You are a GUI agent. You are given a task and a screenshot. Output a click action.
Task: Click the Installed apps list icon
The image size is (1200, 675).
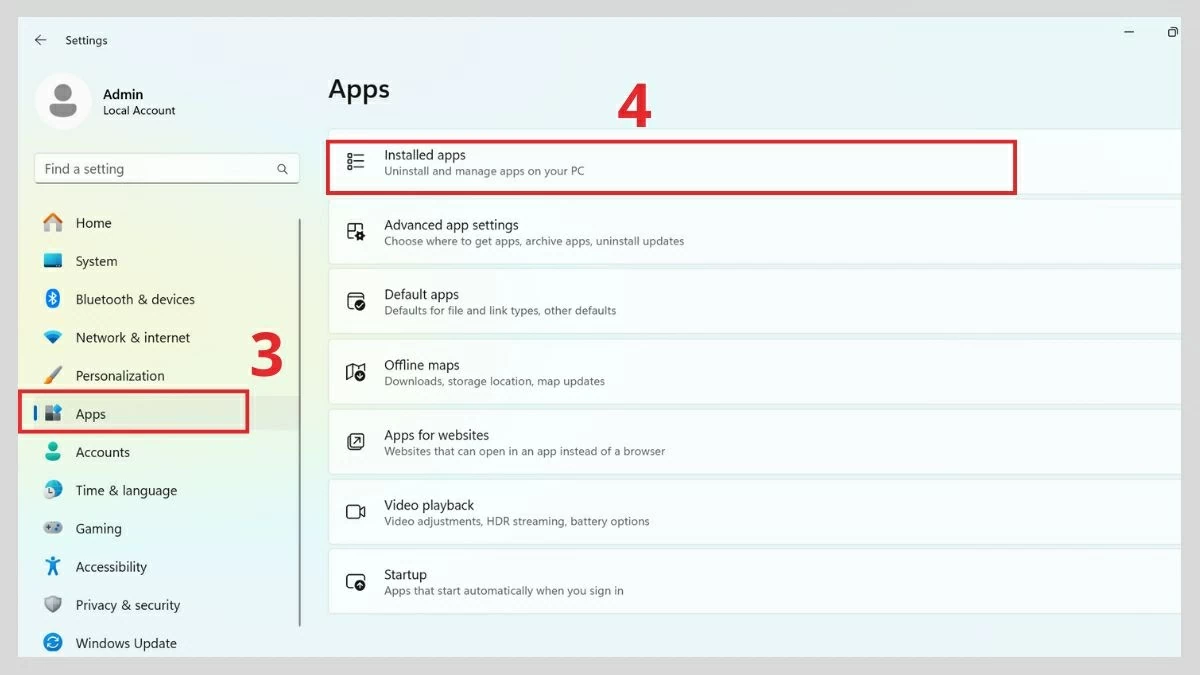pos(355,162)
